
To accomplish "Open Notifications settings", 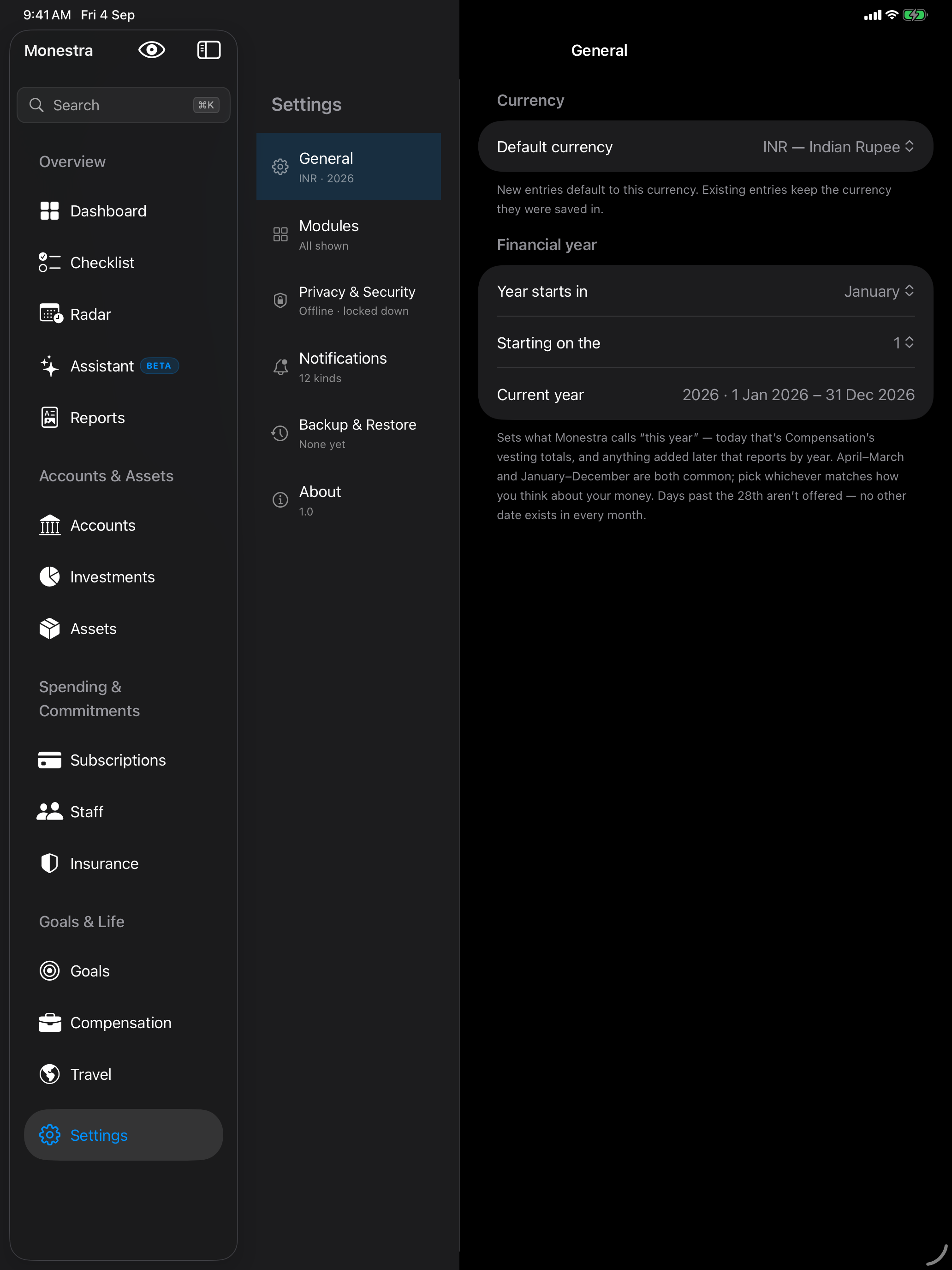I will point(348,367).
